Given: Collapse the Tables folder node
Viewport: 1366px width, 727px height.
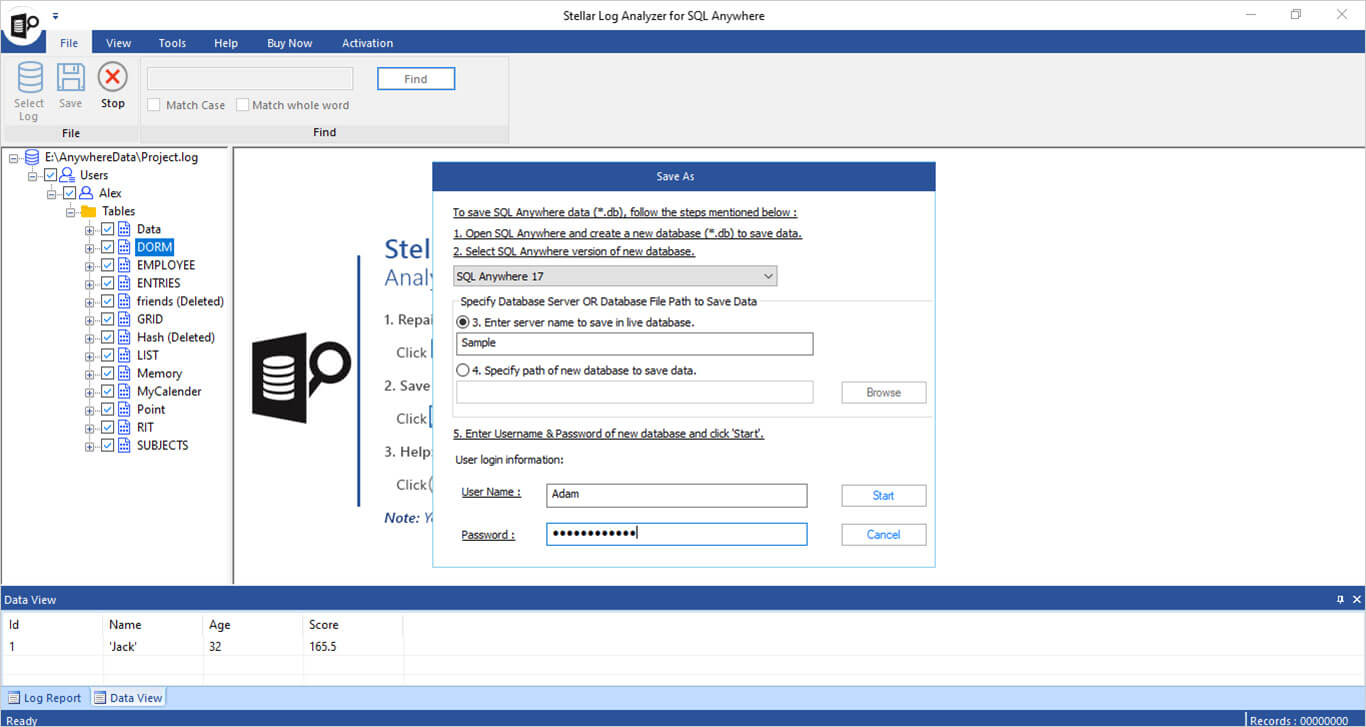Looking at the screenshot, I should click(x=71, y=212).
